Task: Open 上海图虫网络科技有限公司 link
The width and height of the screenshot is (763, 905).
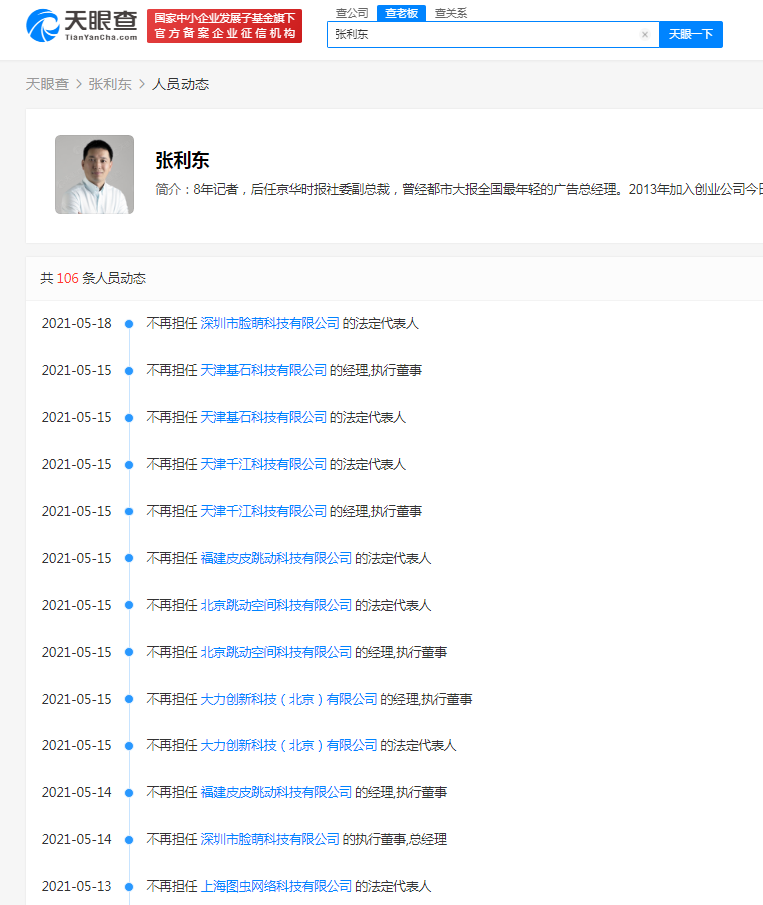Action: tap(276, 886)
